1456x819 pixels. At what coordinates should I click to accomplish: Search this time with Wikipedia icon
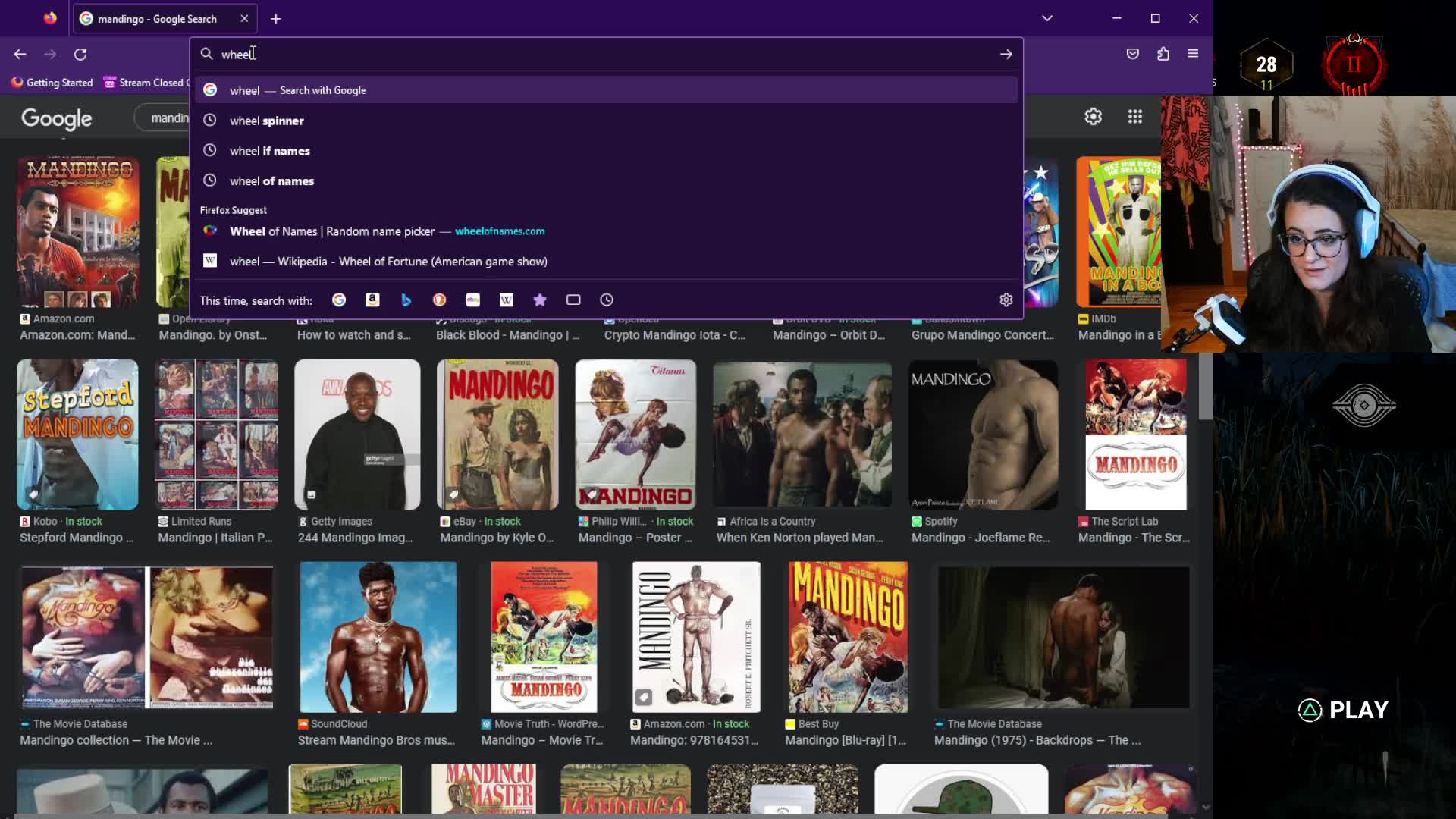point(507,300)
